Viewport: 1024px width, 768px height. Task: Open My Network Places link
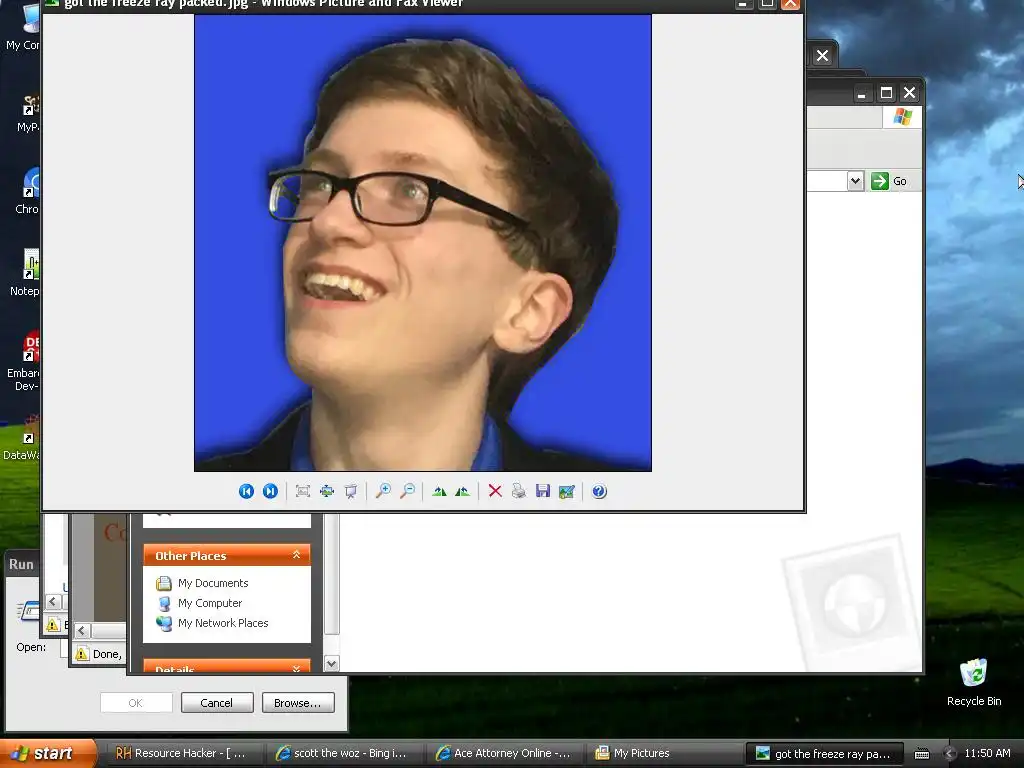[x=223, y=623]
